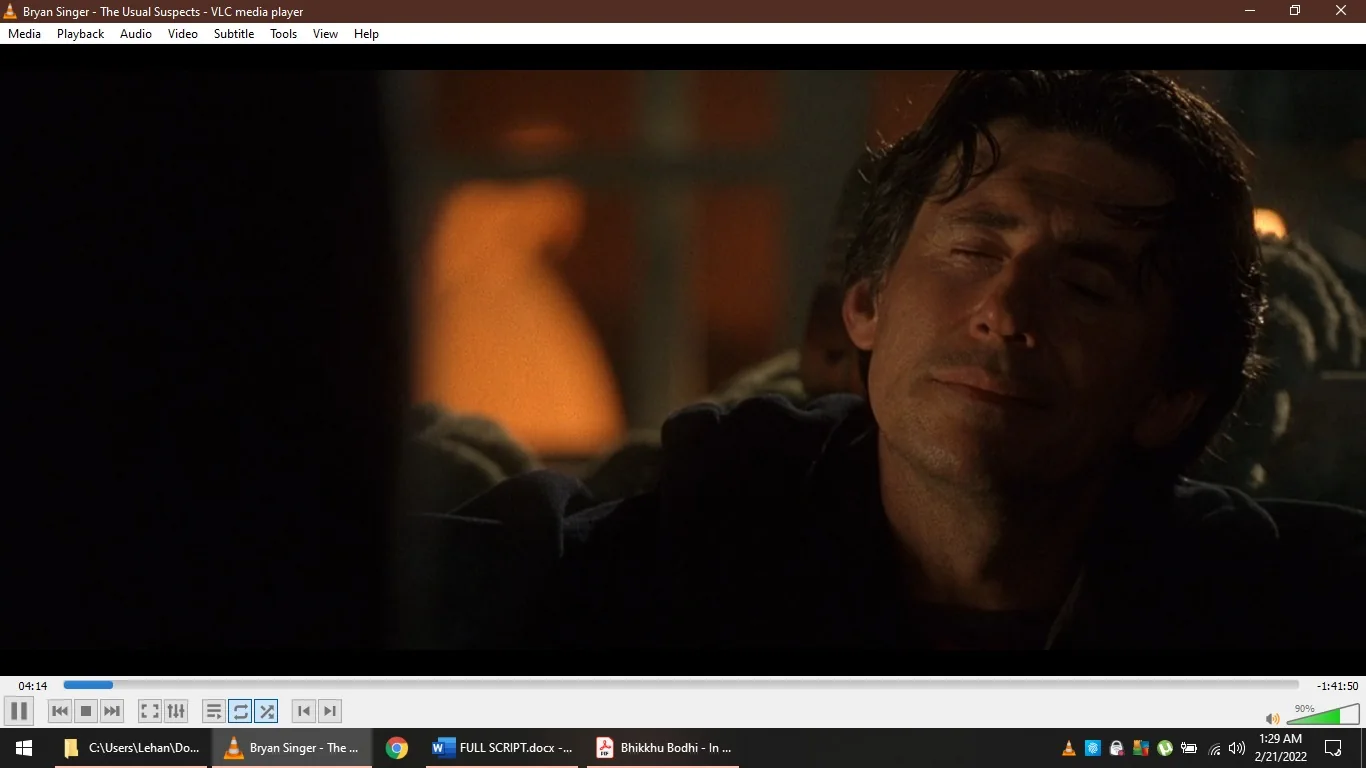Click the elapsed time 04:14
1366x768 pixels.
coord(33,686)
